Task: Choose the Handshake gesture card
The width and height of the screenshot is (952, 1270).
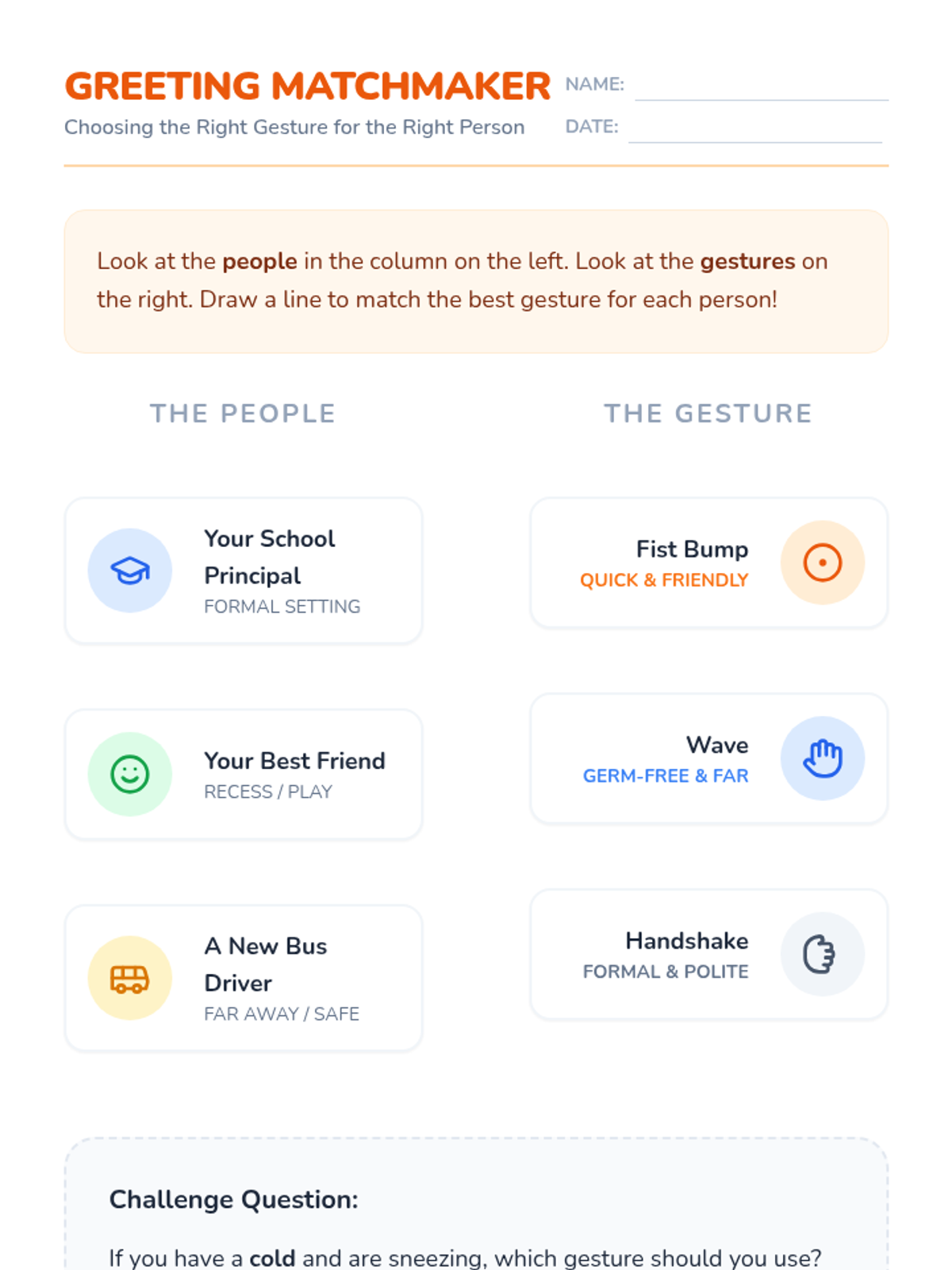Action: tap(709, 954)
